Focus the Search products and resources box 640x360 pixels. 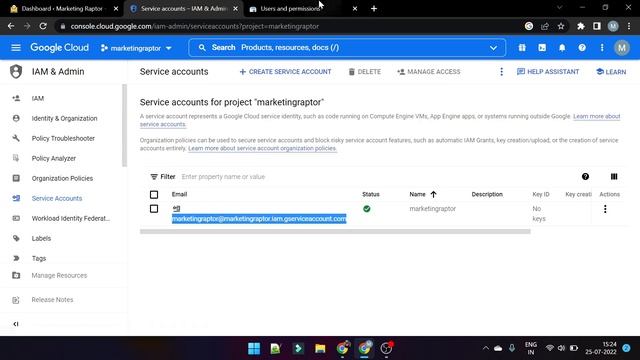pyautogui.click(x=347, y=48)
